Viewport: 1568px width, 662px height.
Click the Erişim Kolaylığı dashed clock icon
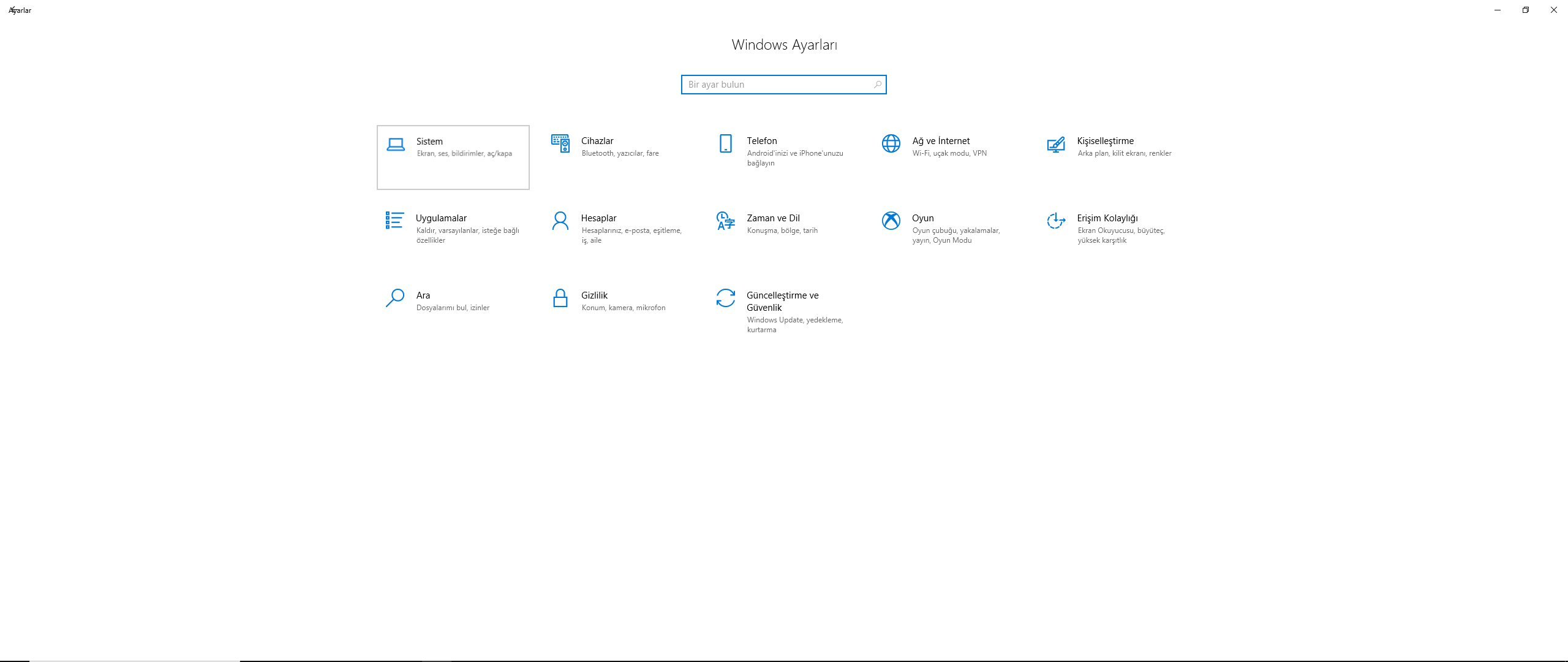(x=1056, y=221)
